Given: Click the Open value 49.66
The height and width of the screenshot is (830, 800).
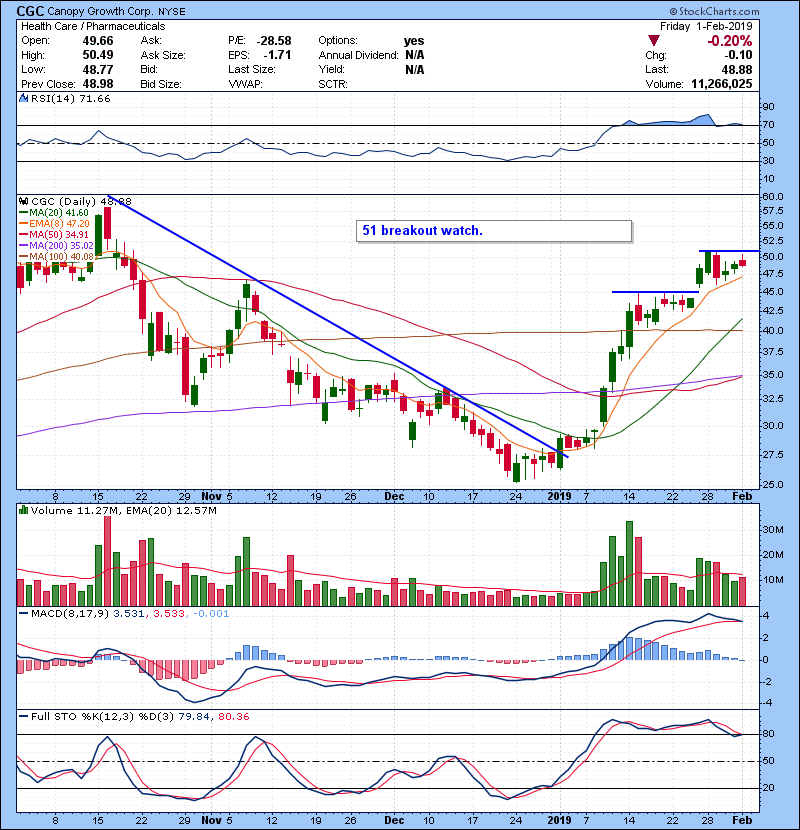Looking at the screenshot, I should [x=98, y=41].
